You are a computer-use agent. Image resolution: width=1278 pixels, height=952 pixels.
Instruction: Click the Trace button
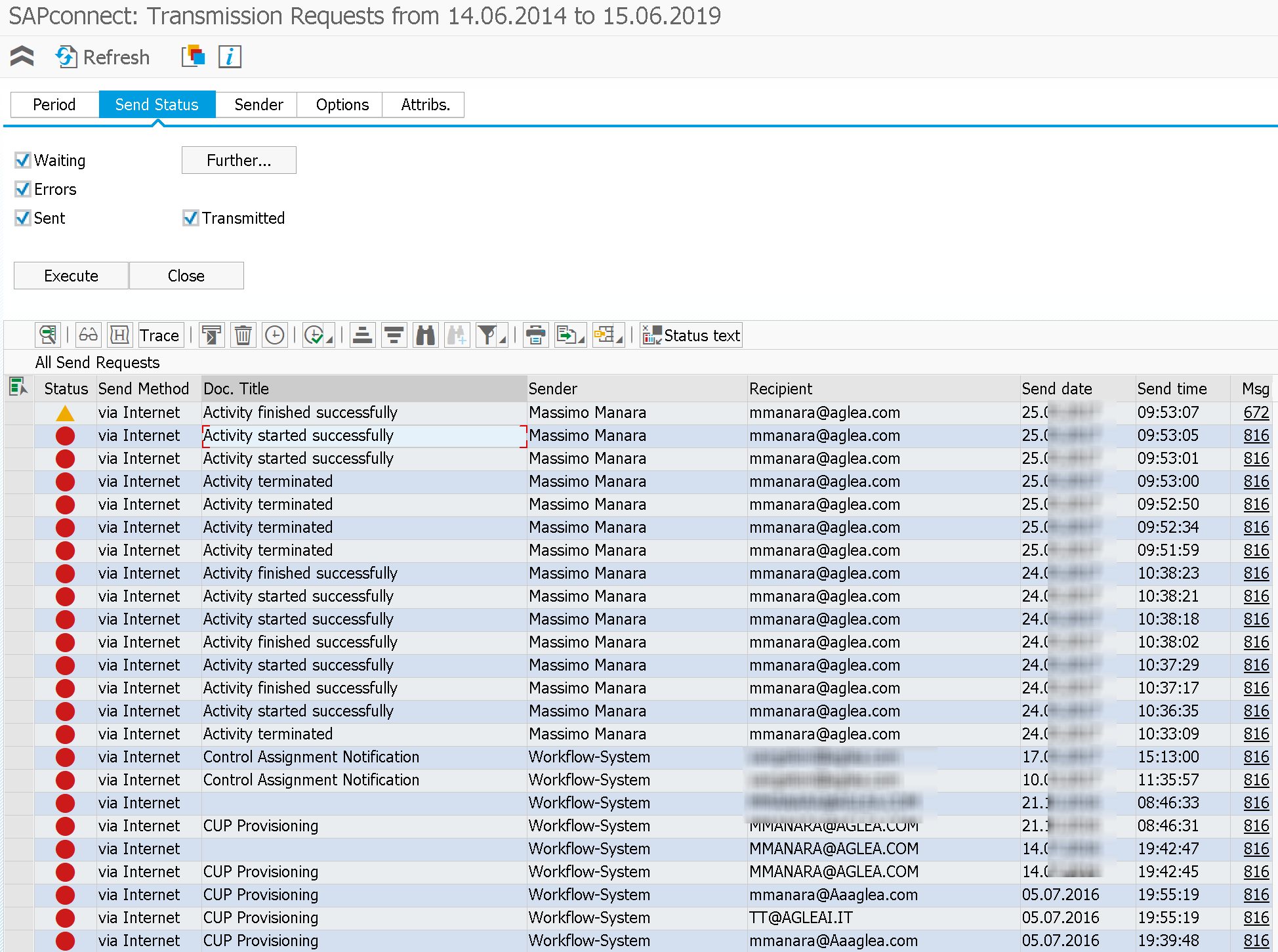[159, 335]
